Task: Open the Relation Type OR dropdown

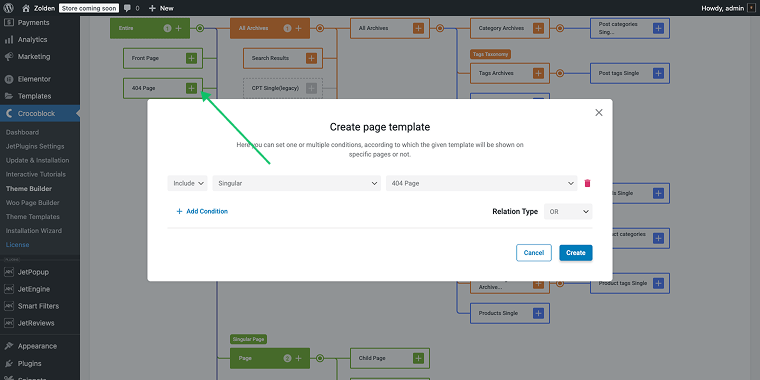Action: click(568, 211)
